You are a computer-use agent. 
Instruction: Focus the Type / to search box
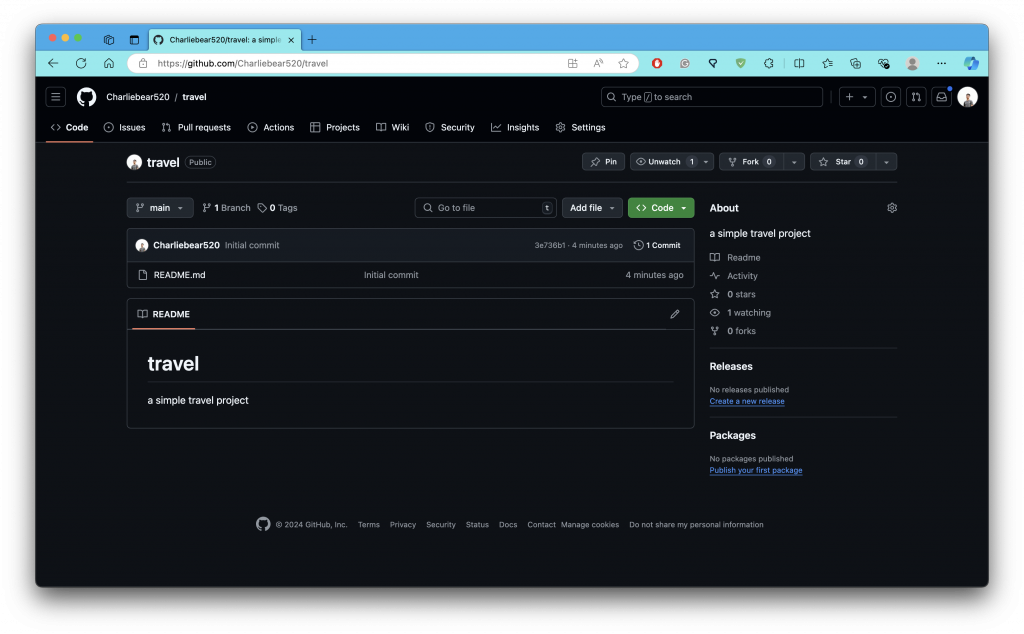pos(711,97)
